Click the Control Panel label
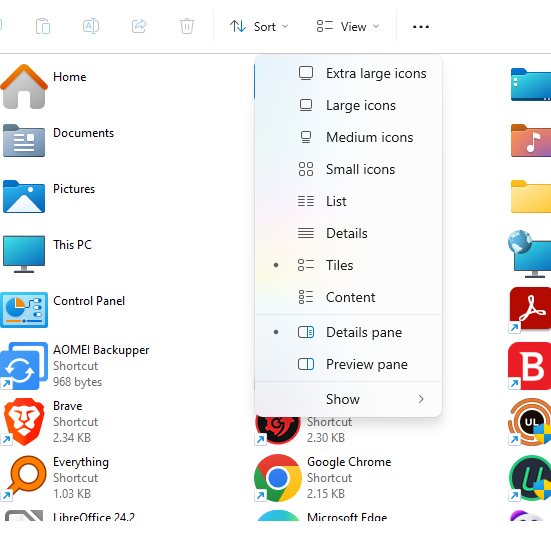The height and width of the screenshot is (533, 551). pos(89,301)
